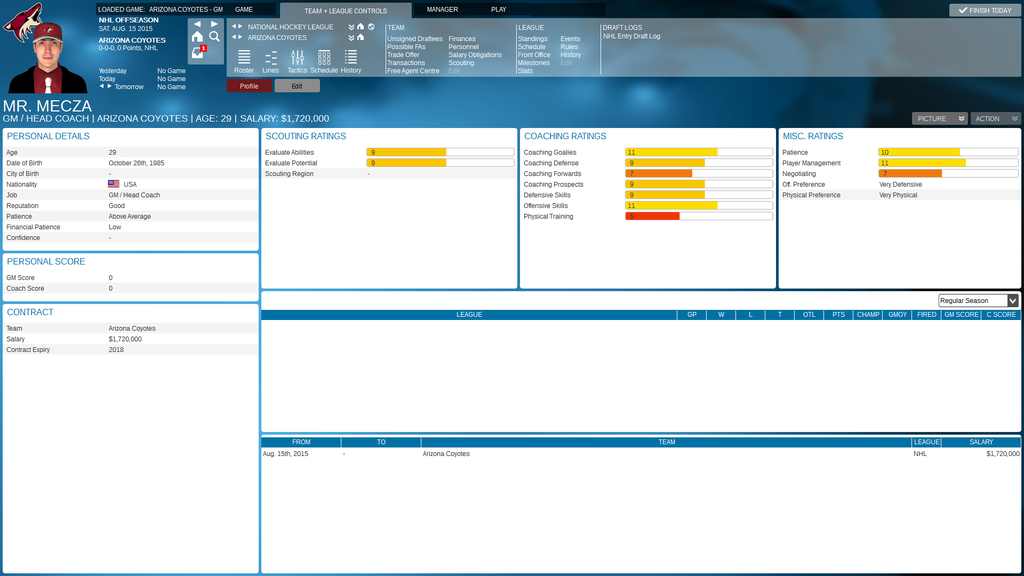Step to next day arrow beside Tomorrow
This screenshot has height=576, width=1024.
click(109, 86)
